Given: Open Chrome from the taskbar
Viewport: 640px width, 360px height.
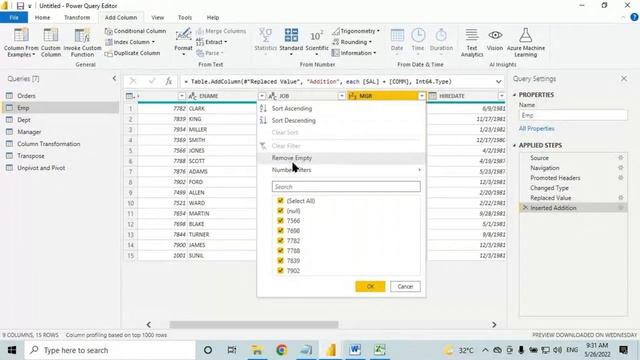Looking at the screenshot, I should coord(281,350).
